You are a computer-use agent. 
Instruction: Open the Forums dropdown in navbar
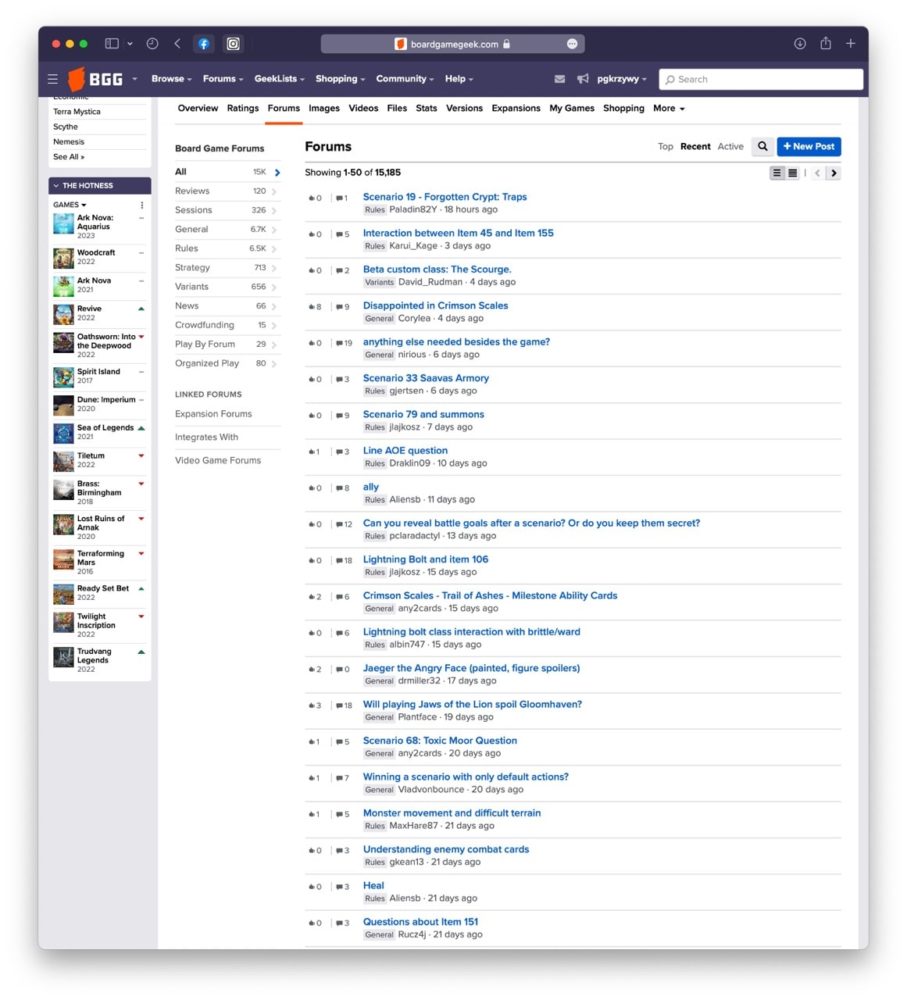[x=223, y=79]
